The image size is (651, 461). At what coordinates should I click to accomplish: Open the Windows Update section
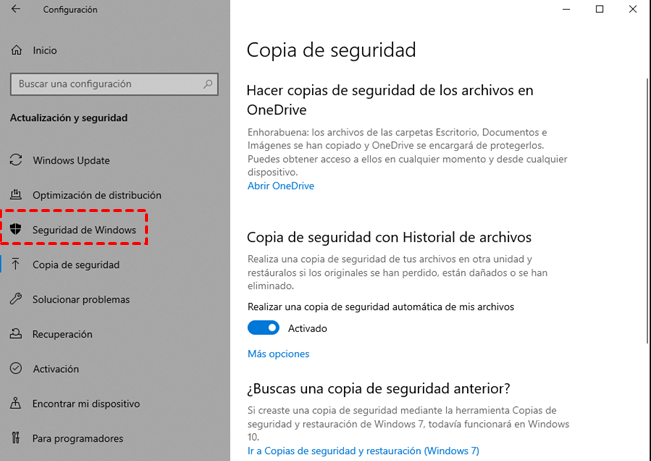[71, 160]
